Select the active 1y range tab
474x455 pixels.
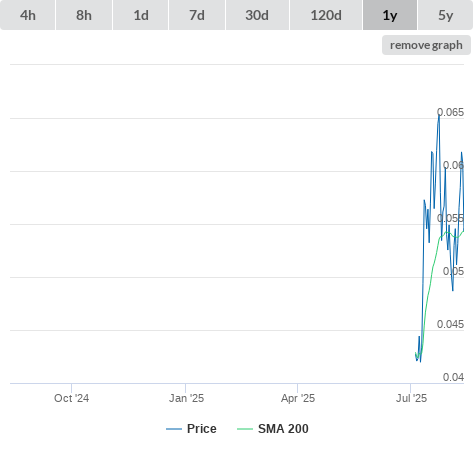(x=390, y=15)
